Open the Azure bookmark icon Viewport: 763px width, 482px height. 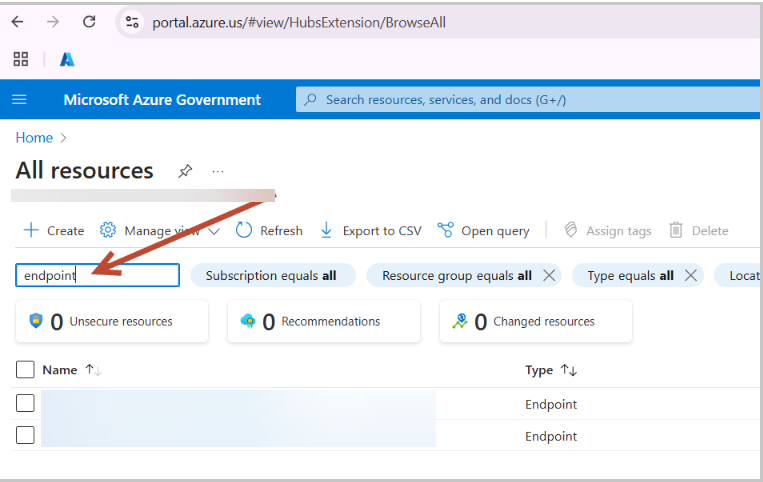(67, 59)
